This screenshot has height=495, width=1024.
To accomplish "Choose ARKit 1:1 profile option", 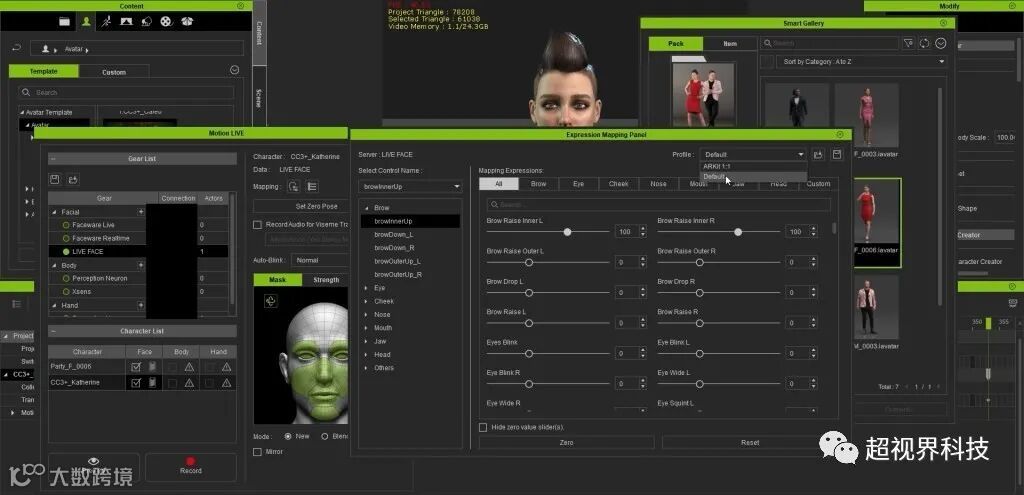I will pyautogui.click(x=716, y=167).
